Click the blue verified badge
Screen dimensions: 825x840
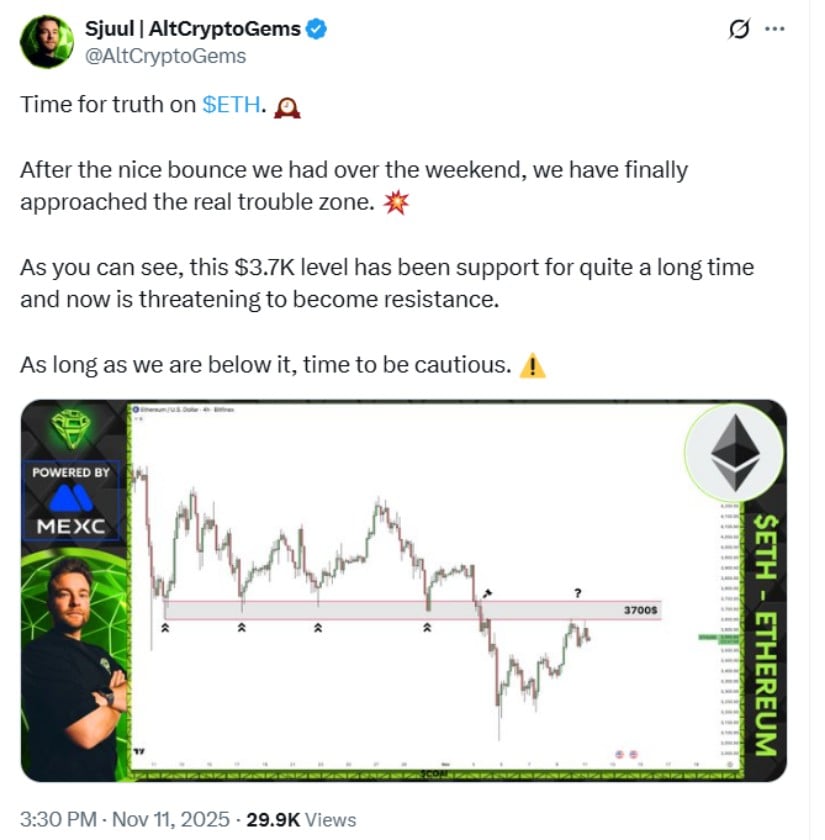point(316,29)
